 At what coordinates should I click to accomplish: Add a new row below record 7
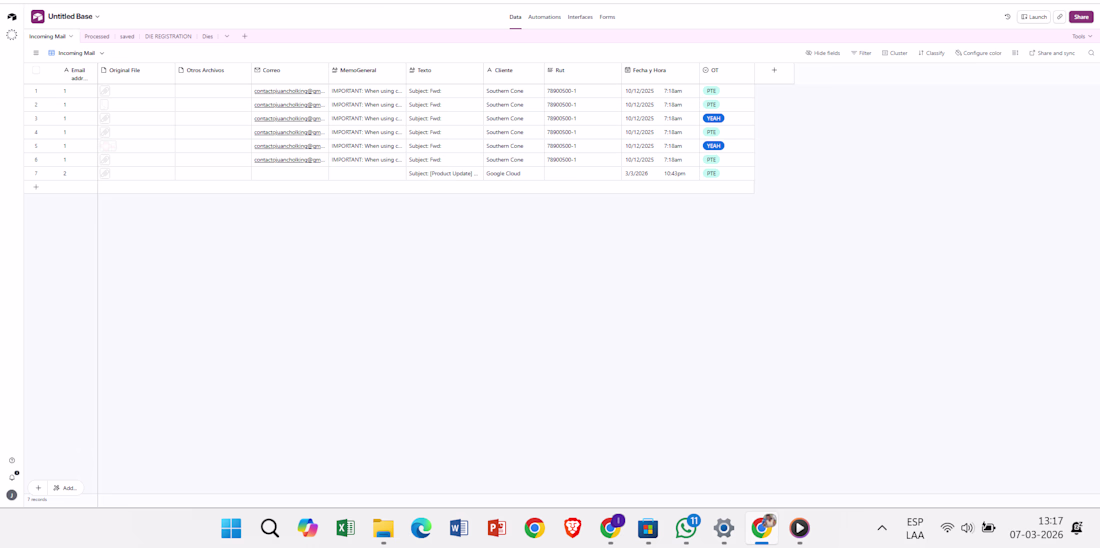point(36,187)
